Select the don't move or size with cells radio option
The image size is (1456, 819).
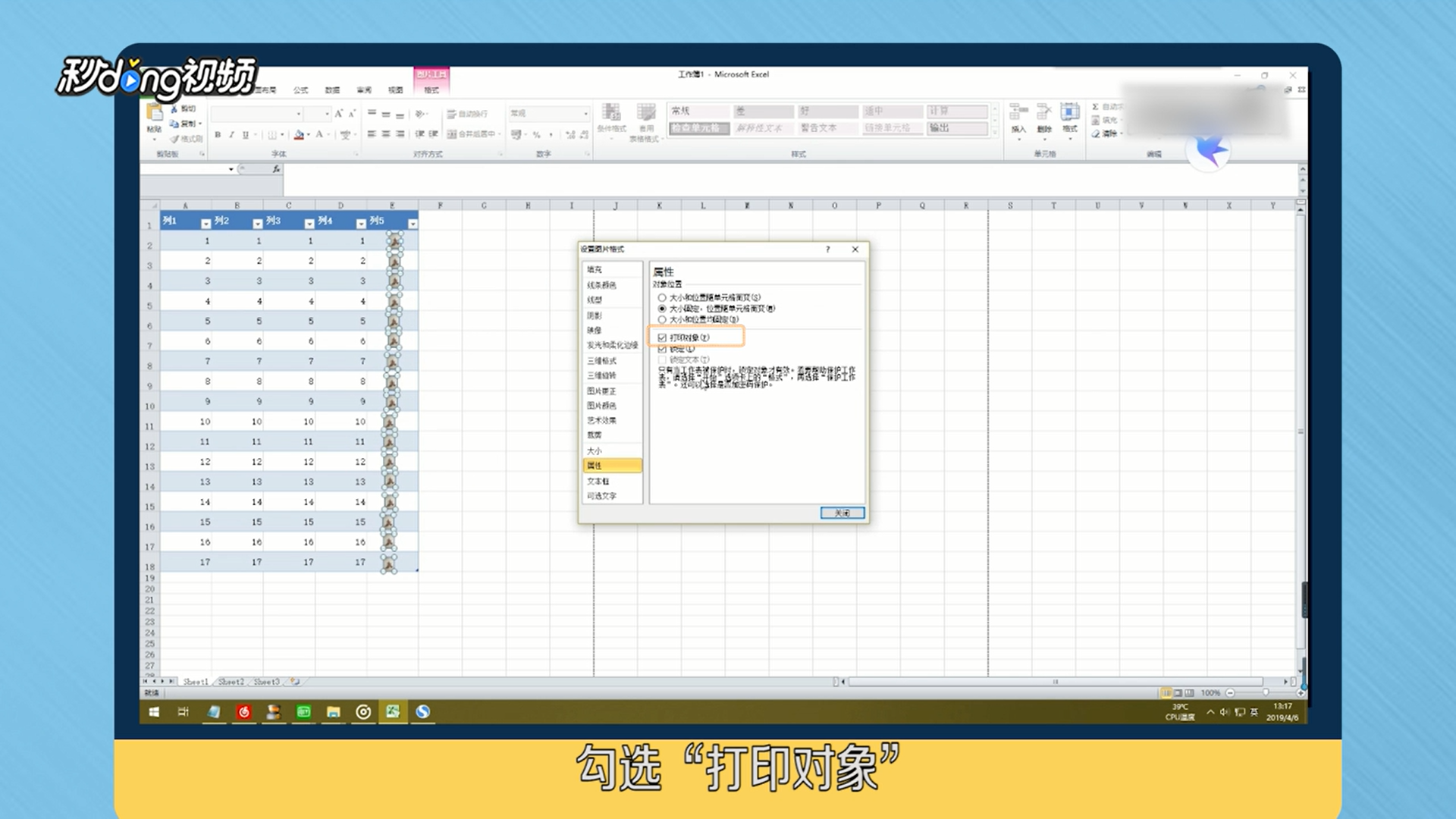(662, 320)
